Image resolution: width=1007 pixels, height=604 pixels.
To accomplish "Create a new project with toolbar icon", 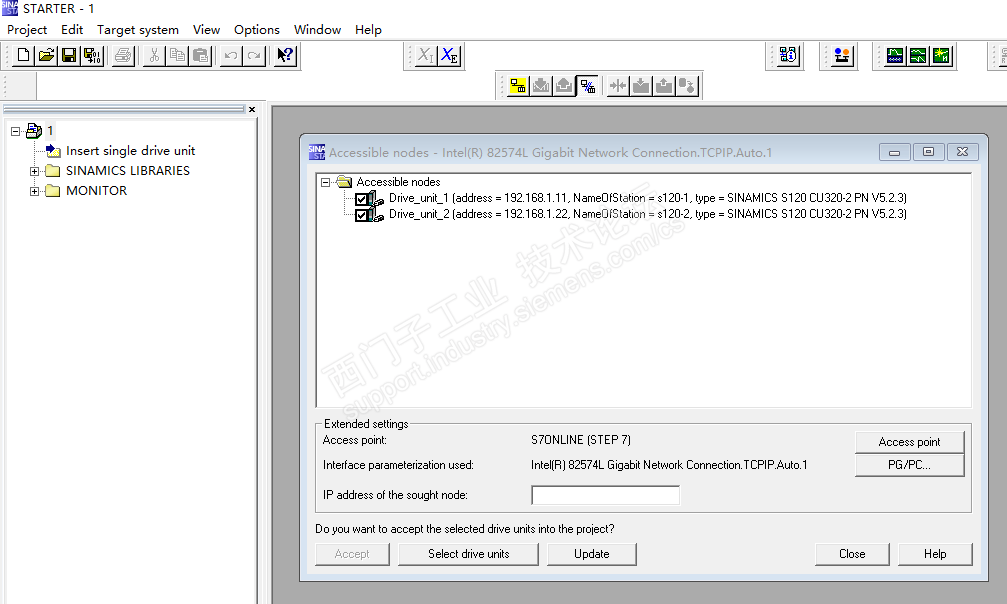I will point(23,55).
